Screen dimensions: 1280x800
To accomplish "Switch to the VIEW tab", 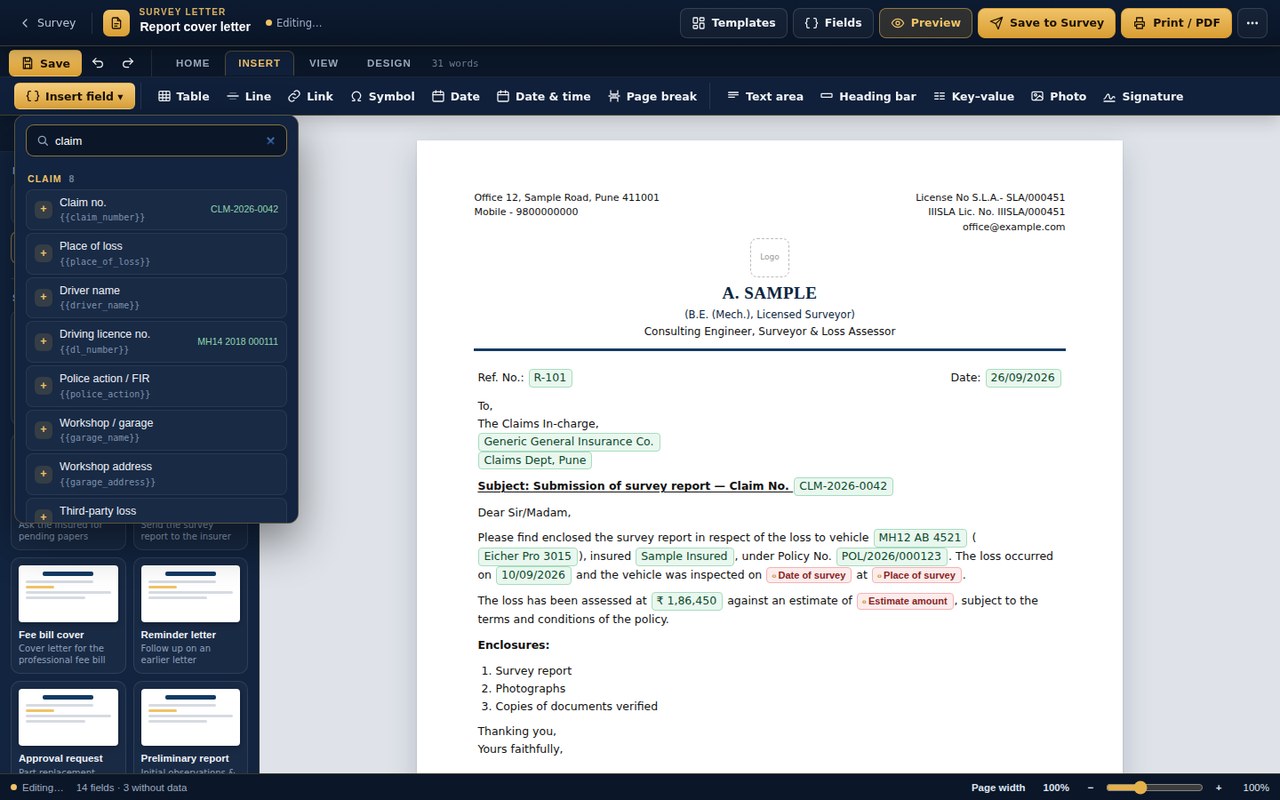I will 323,63.
